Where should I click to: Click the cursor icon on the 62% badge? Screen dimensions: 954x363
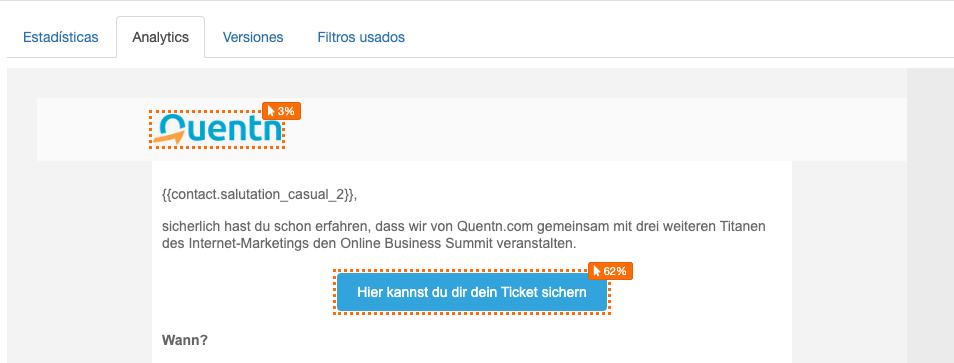point(597,271)
